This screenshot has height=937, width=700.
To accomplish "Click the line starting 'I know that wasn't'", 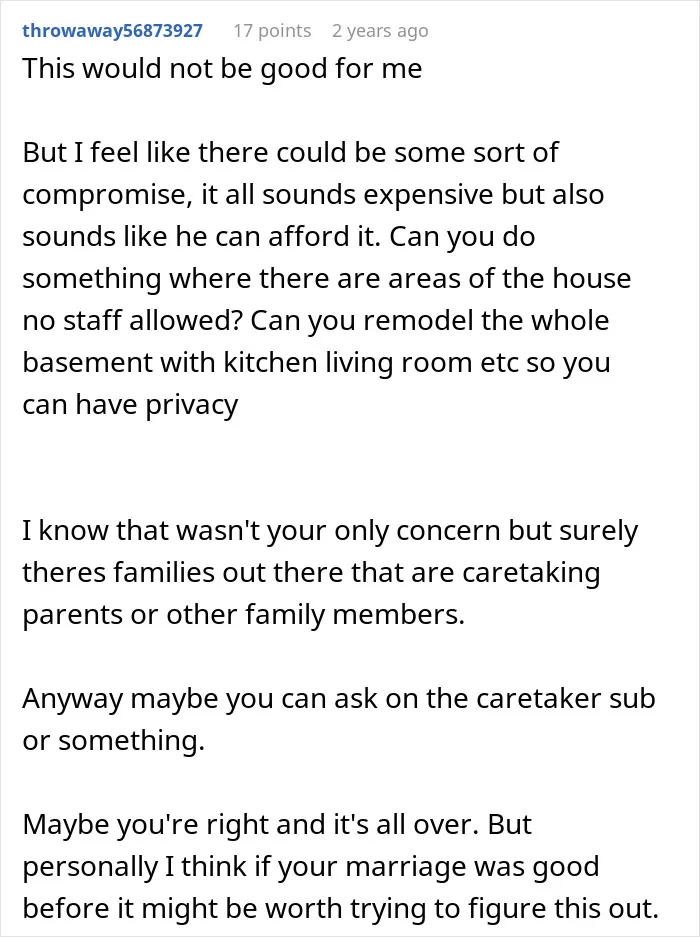I will [x=330, y=531].
